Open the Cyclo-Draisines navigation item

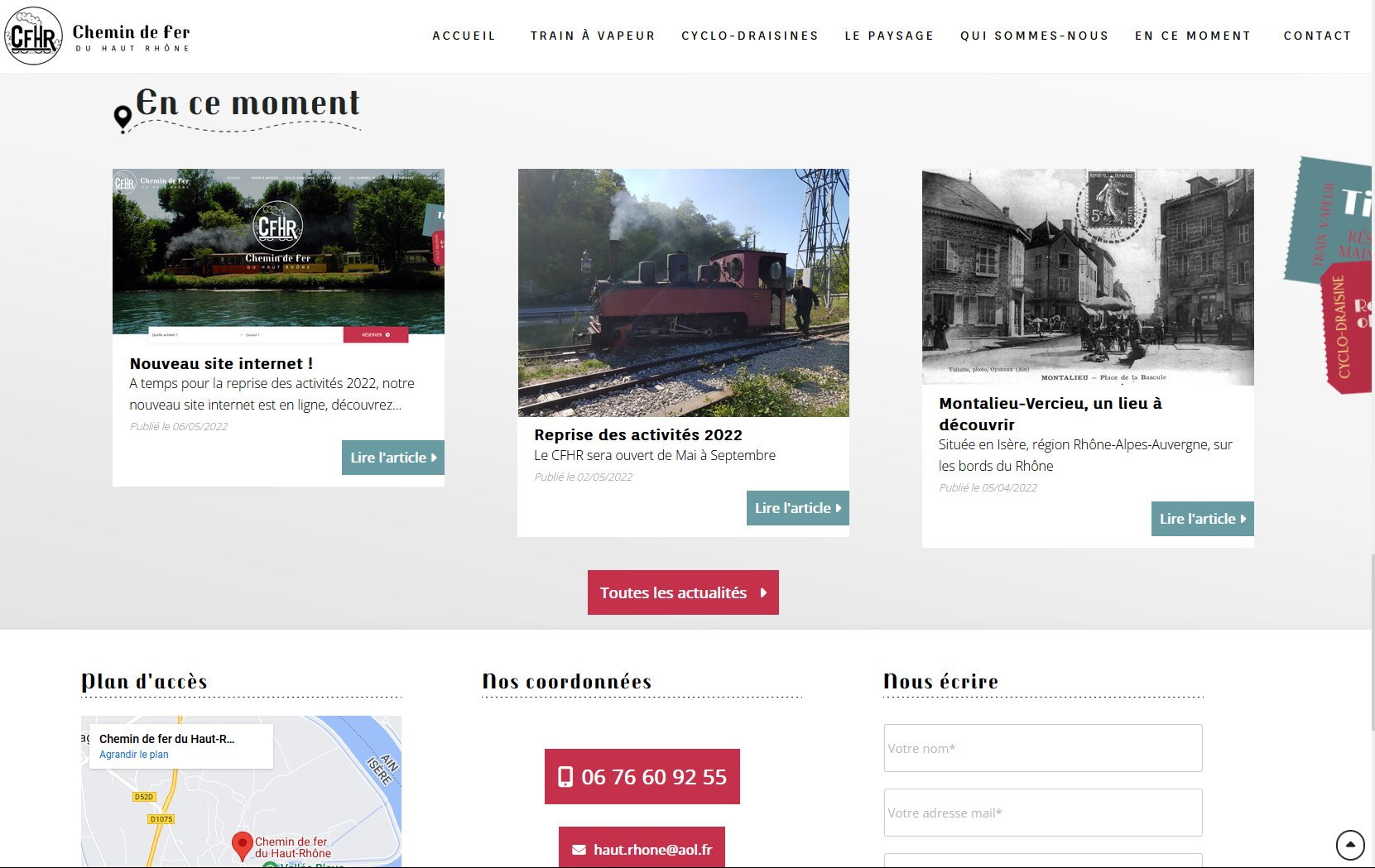coord(749,36)
